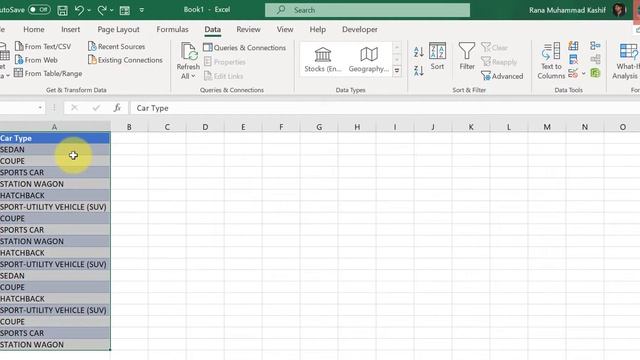
Task: Click the first HATCHBACK cell
Action: (55, 196)
